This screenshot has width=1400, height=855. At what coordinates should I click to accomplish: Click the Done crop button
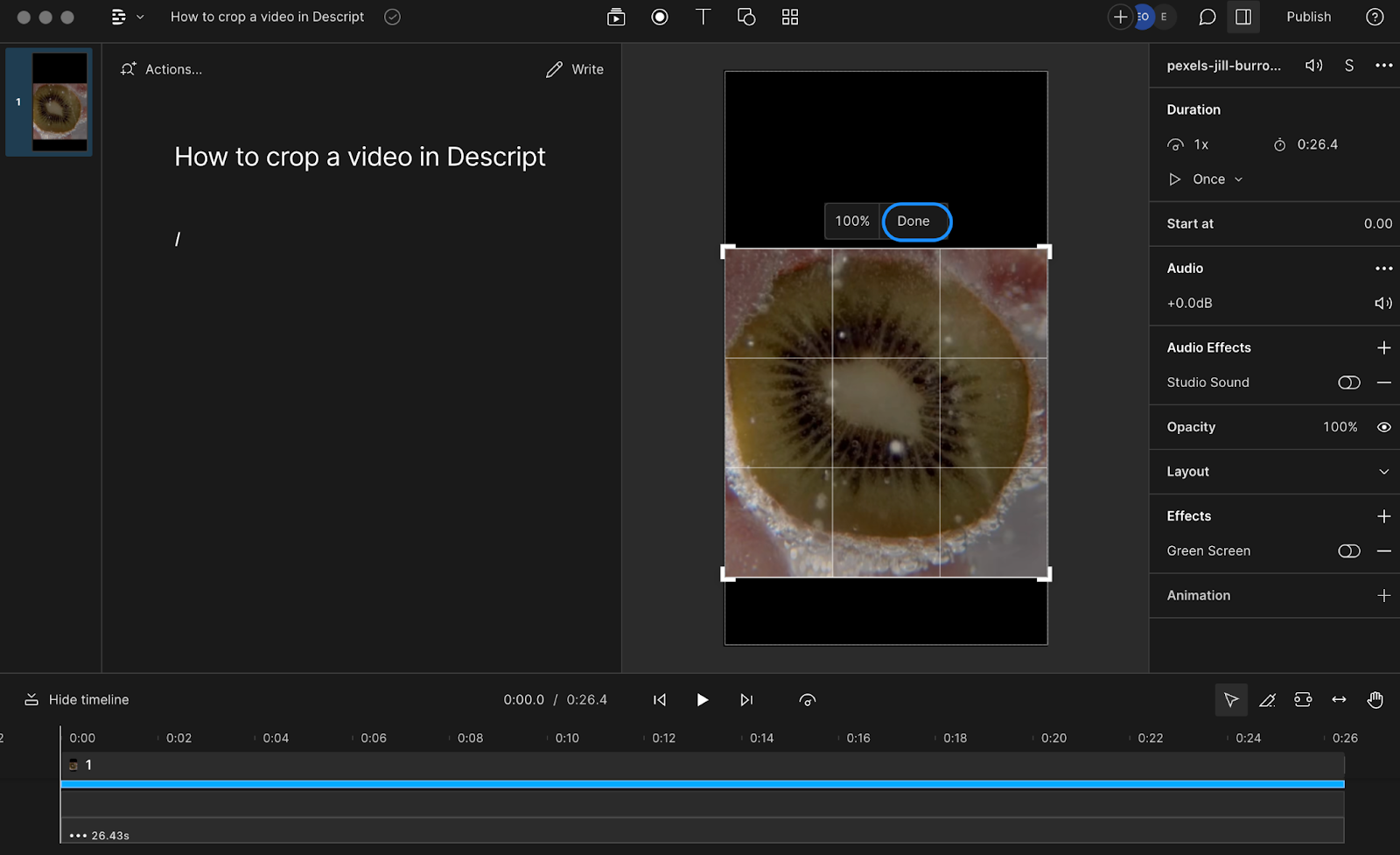pos(914,221)
